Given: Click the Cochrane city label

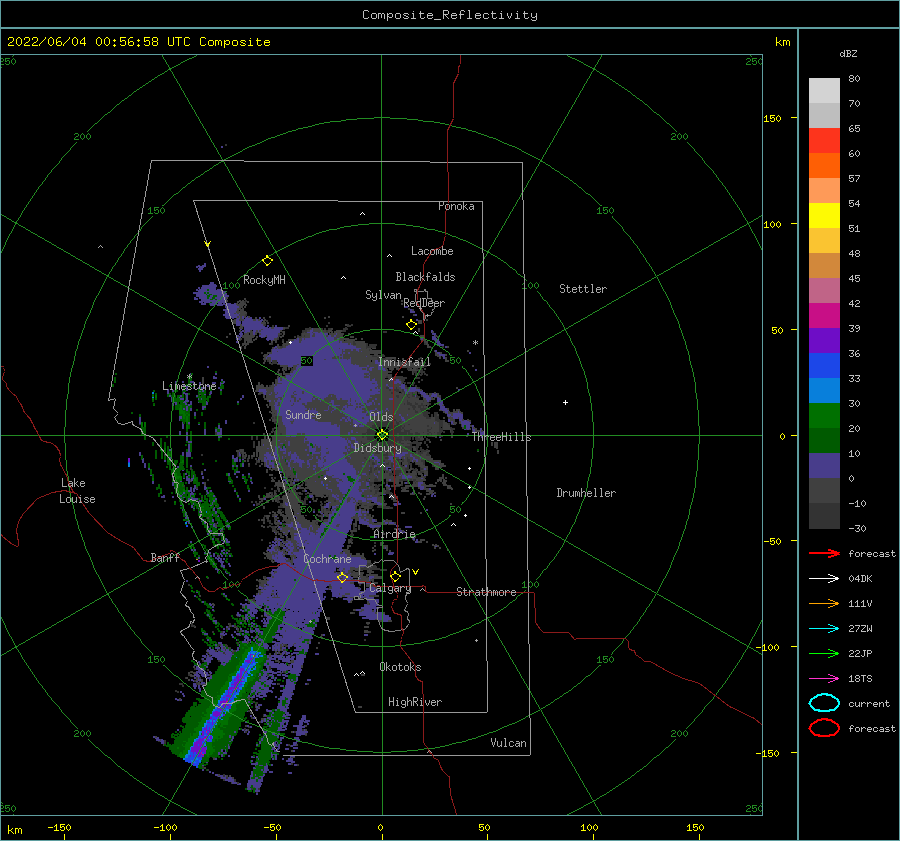Looking at the screenshot, I should coord(327,559).
